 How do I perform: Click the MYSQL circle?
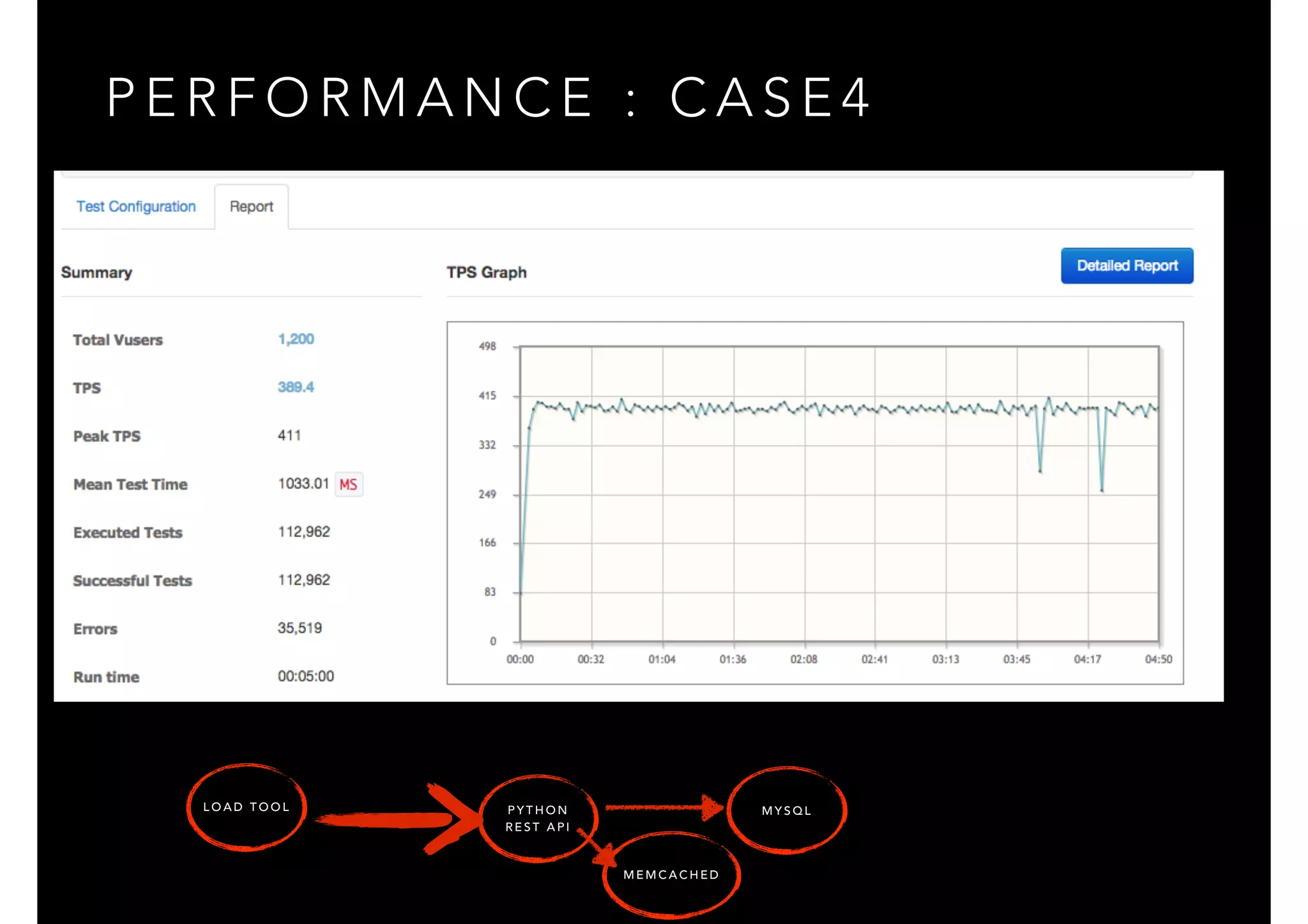[x=786, y=810]
